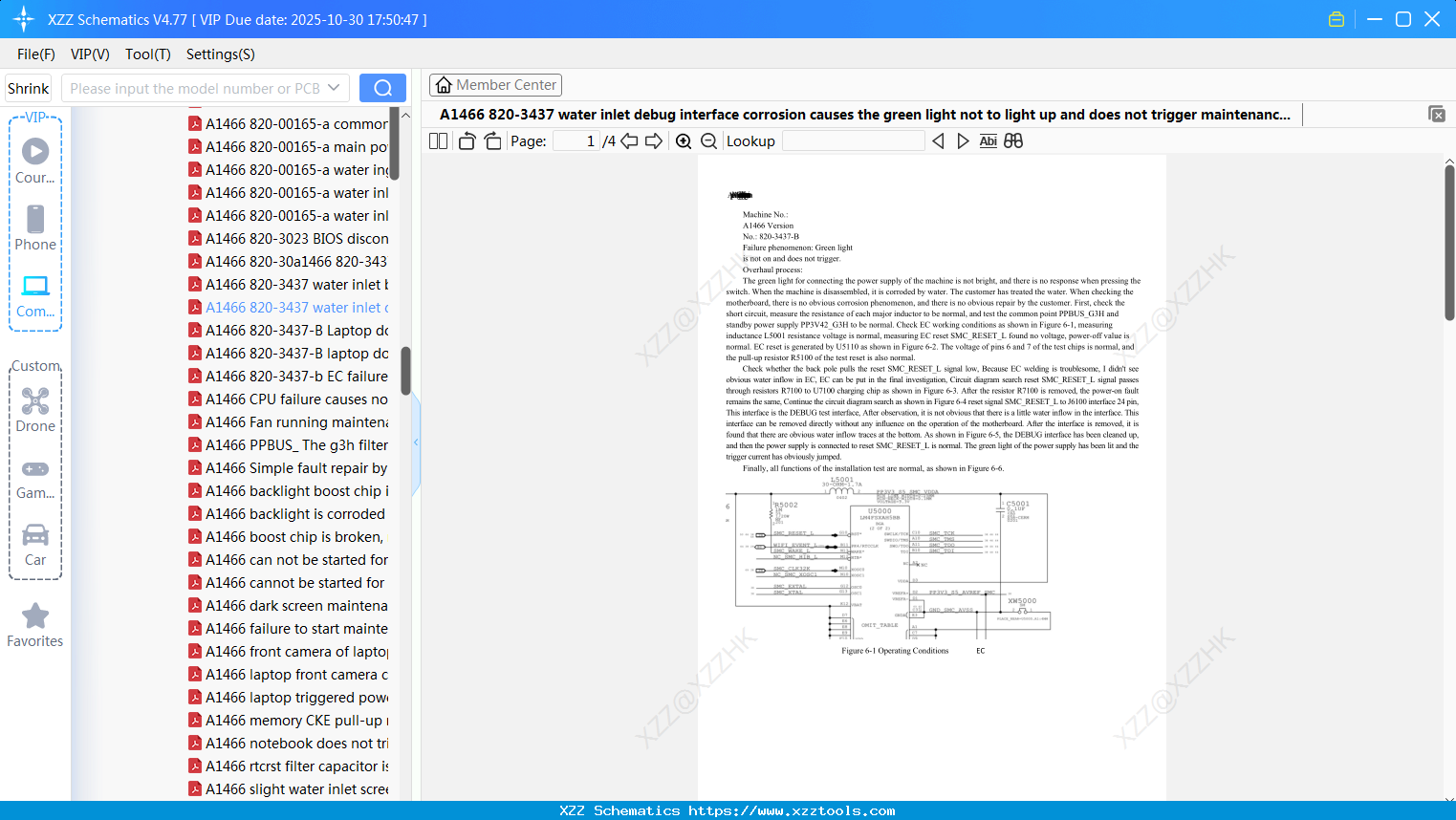Screen dimensions: 1456x820
Task: Click the Lookup text field
Action: 853,140
